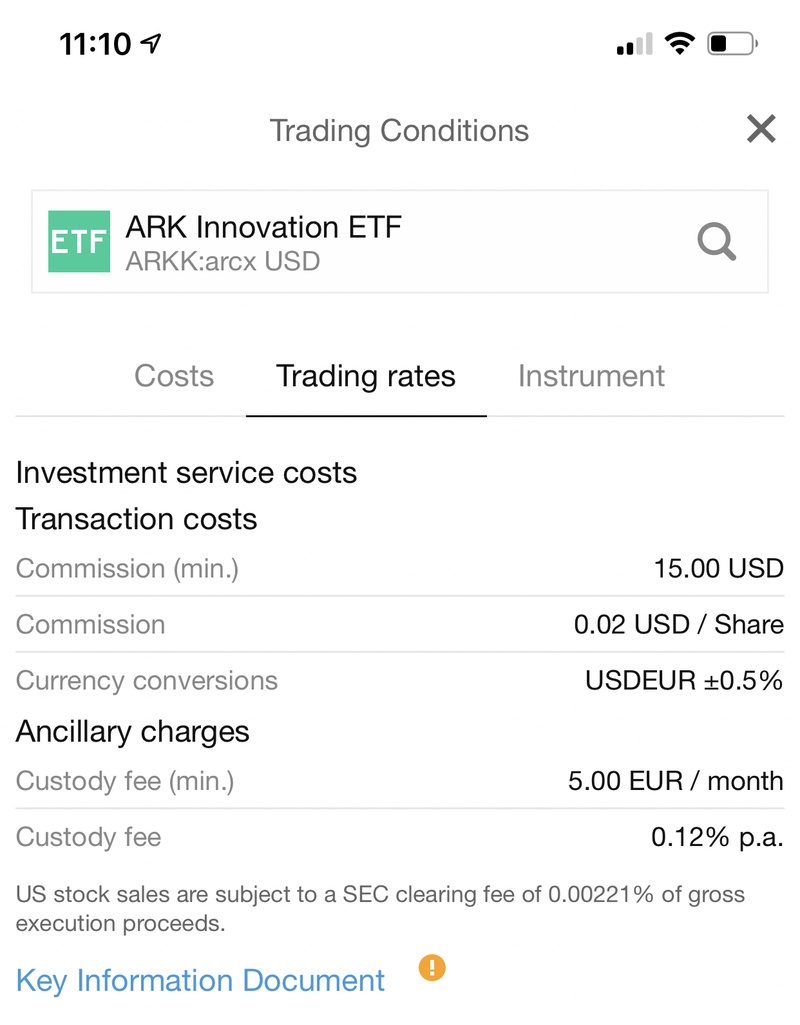The height and width of the screenshot is (1025, 800).
Task: Tap the SEC clearing fee note text
Action: pos(380,908)
